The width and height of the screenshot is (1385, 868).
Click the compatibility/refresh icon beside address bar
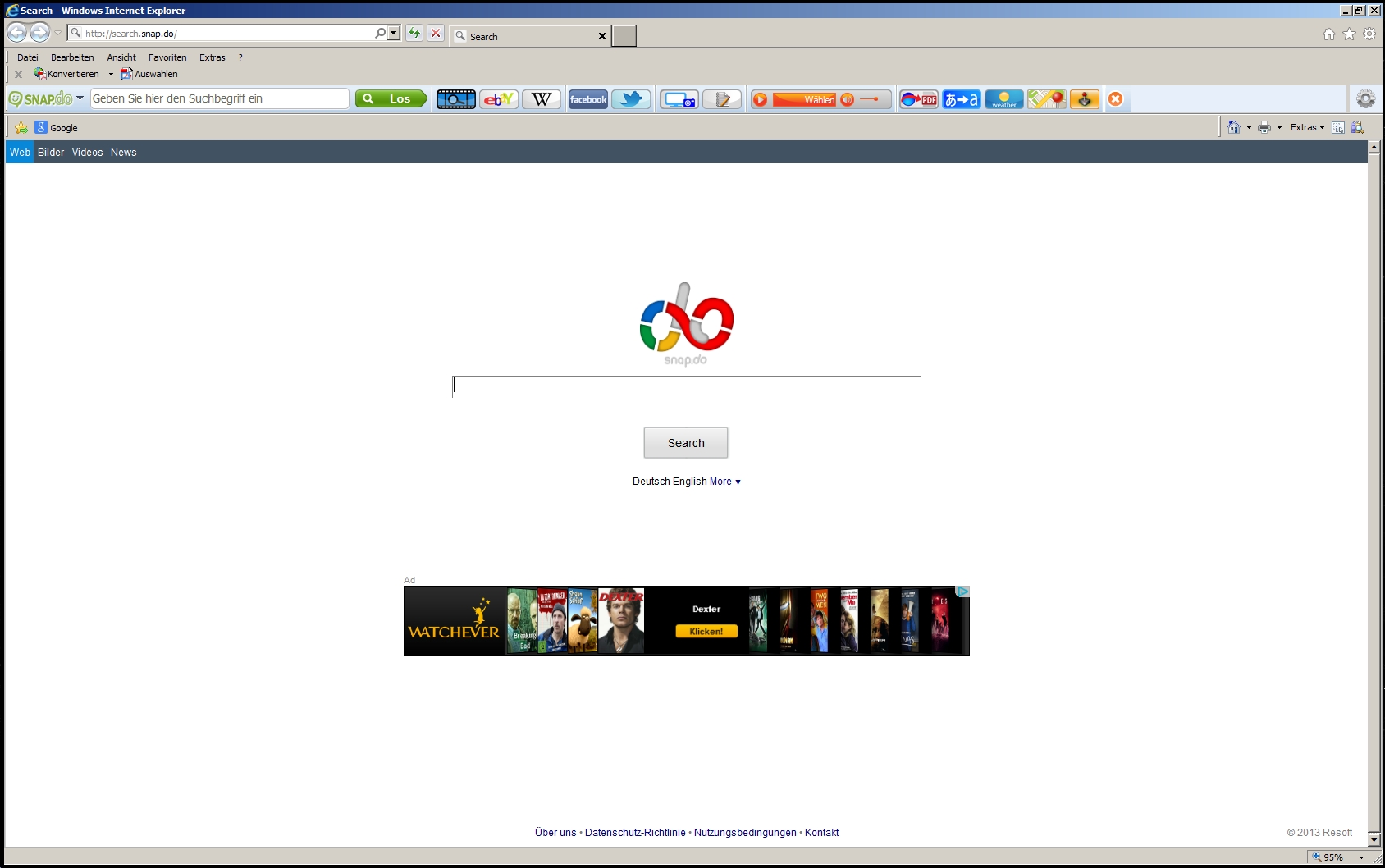(x=414, y=33)
